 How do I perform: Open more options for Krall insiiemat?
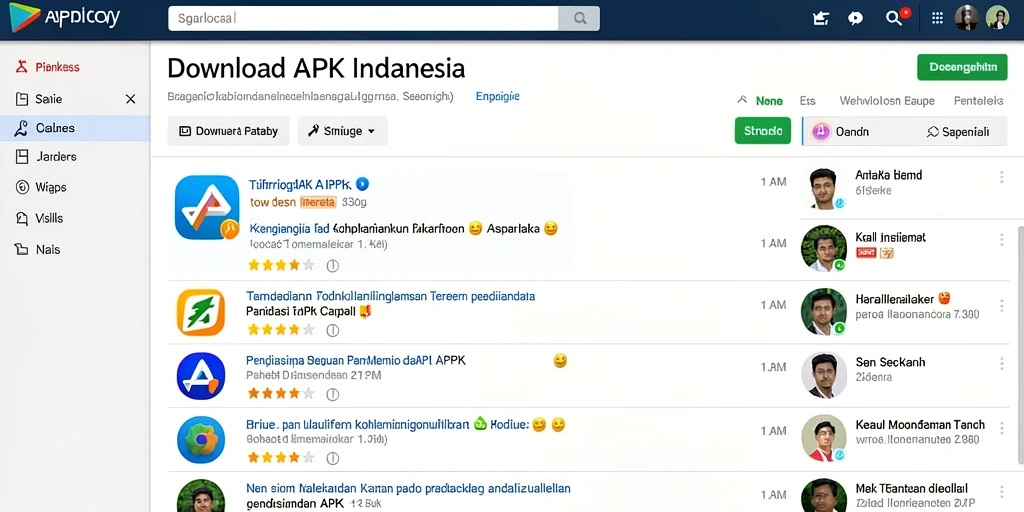[1001, 240]
